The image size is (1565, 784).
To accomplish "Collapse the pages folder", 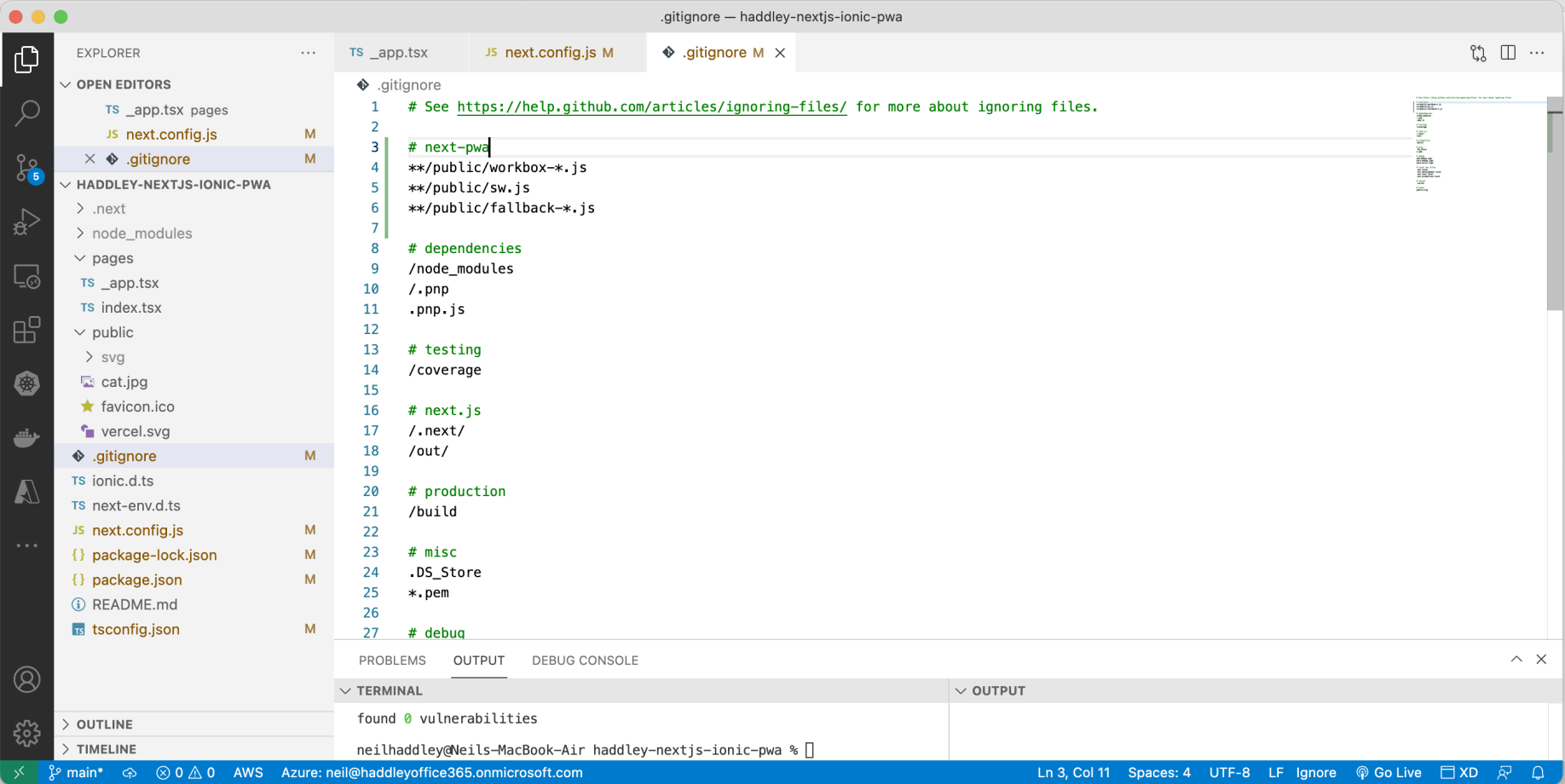I will click(113, 258).
